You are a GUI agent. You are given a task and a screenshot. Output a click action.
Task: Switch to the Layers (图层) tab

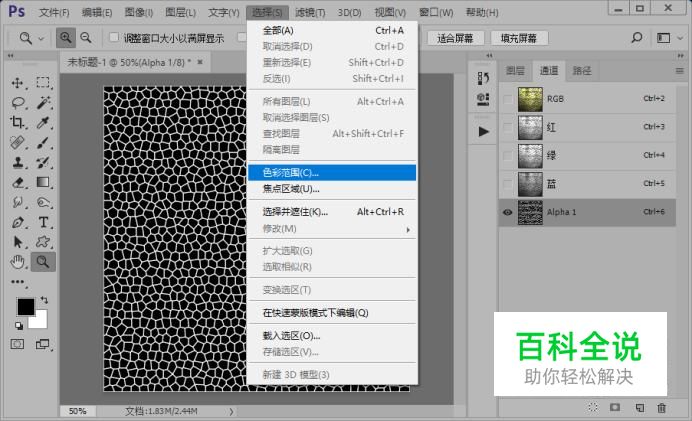515,71
